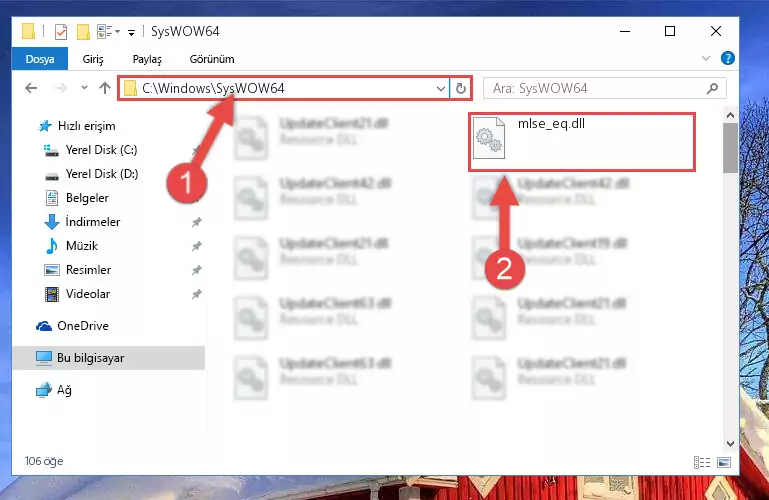Open the view layout icon in title bar
769x500 pixels.
coord(104,32)
